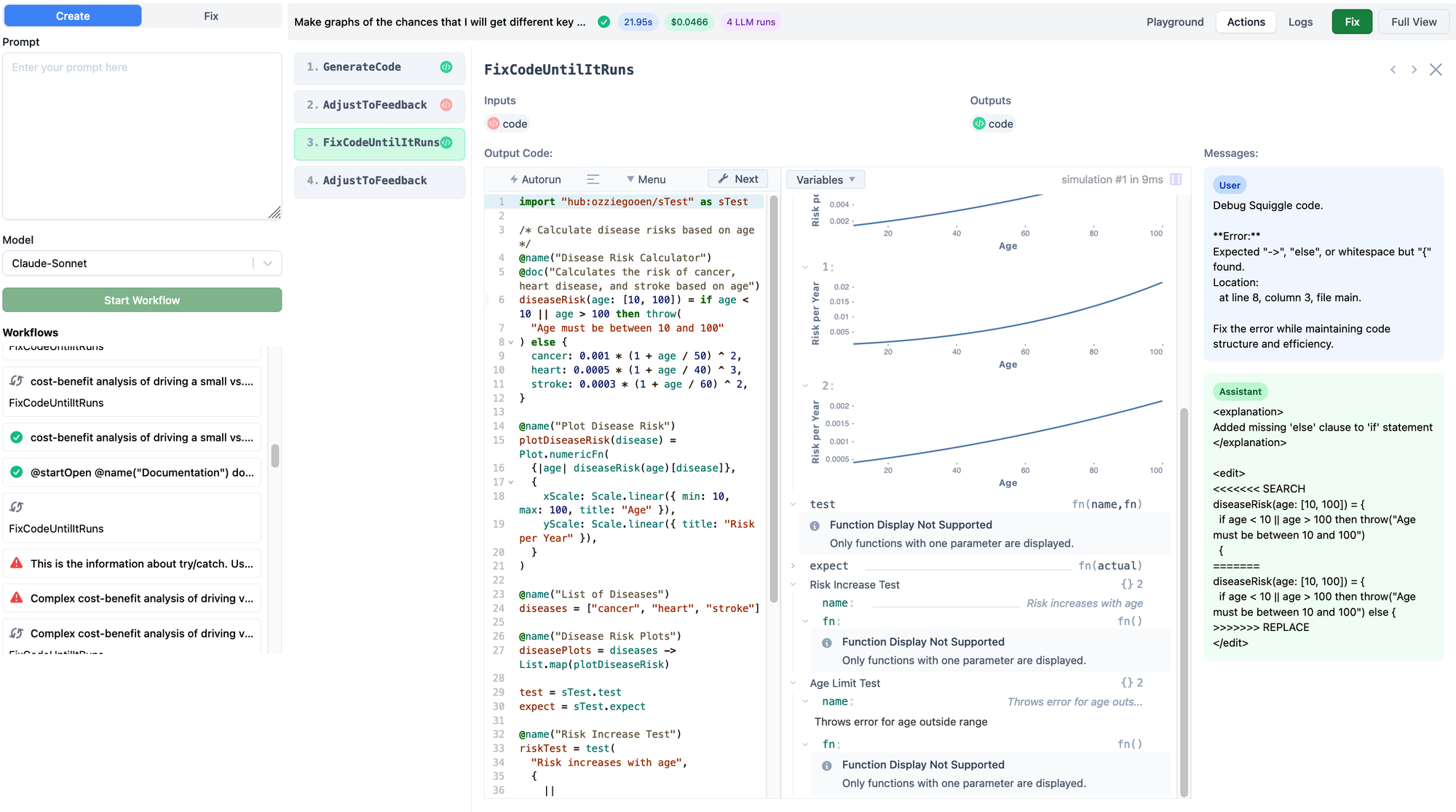Toggle Autorun in the code editor

(535, 179)
